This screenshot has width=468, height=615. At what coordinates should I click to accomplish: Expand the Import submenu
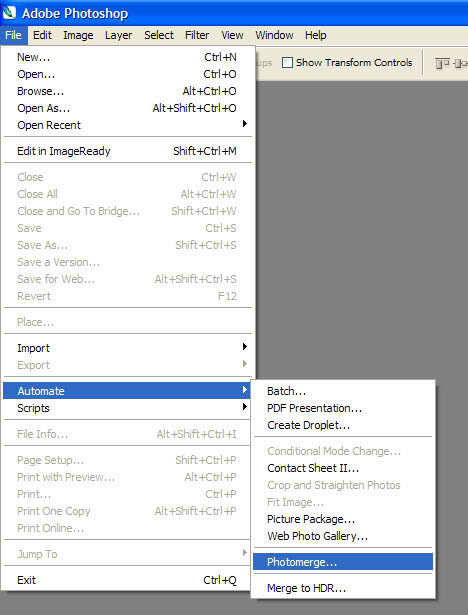tap(127, 348)
